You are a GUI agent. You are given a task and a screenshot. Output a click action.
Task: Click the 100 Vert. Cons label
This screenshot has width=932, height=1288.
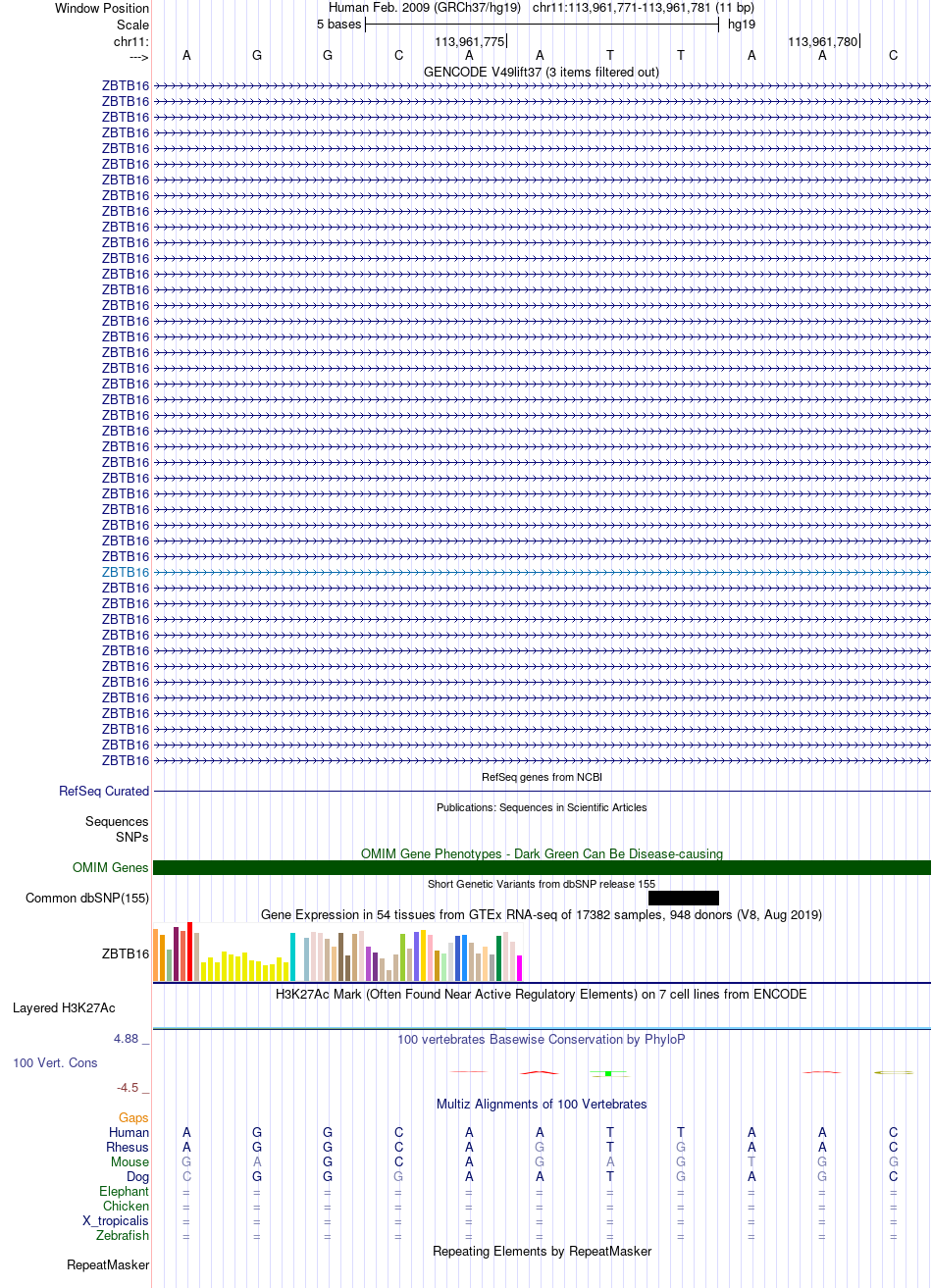pyautogui.click(x=55, y=1062)
